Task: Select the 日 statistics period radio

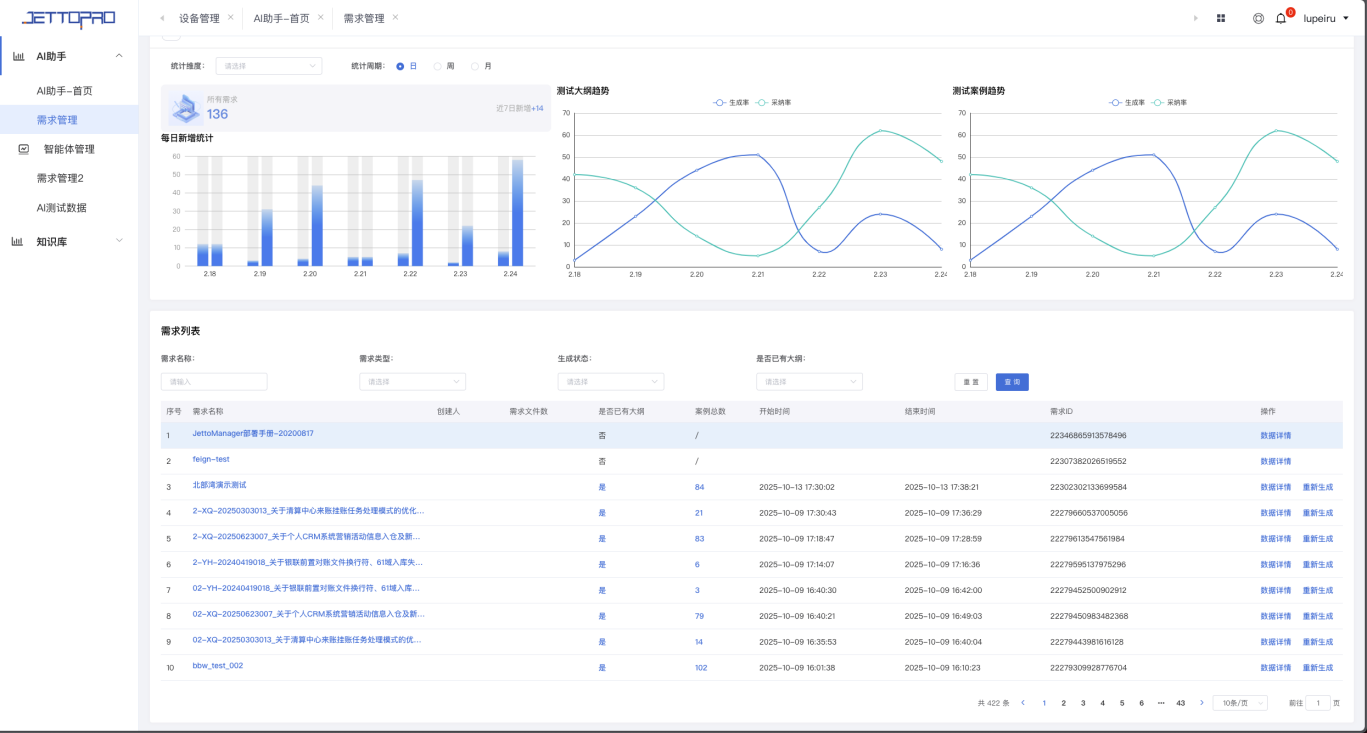Action: (x=400, y=66)
